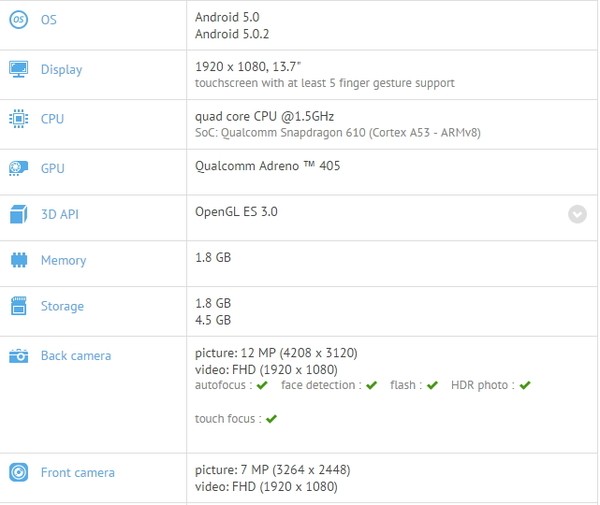Click the Back camera label
The image size is (600, 505).
[76, 356]
